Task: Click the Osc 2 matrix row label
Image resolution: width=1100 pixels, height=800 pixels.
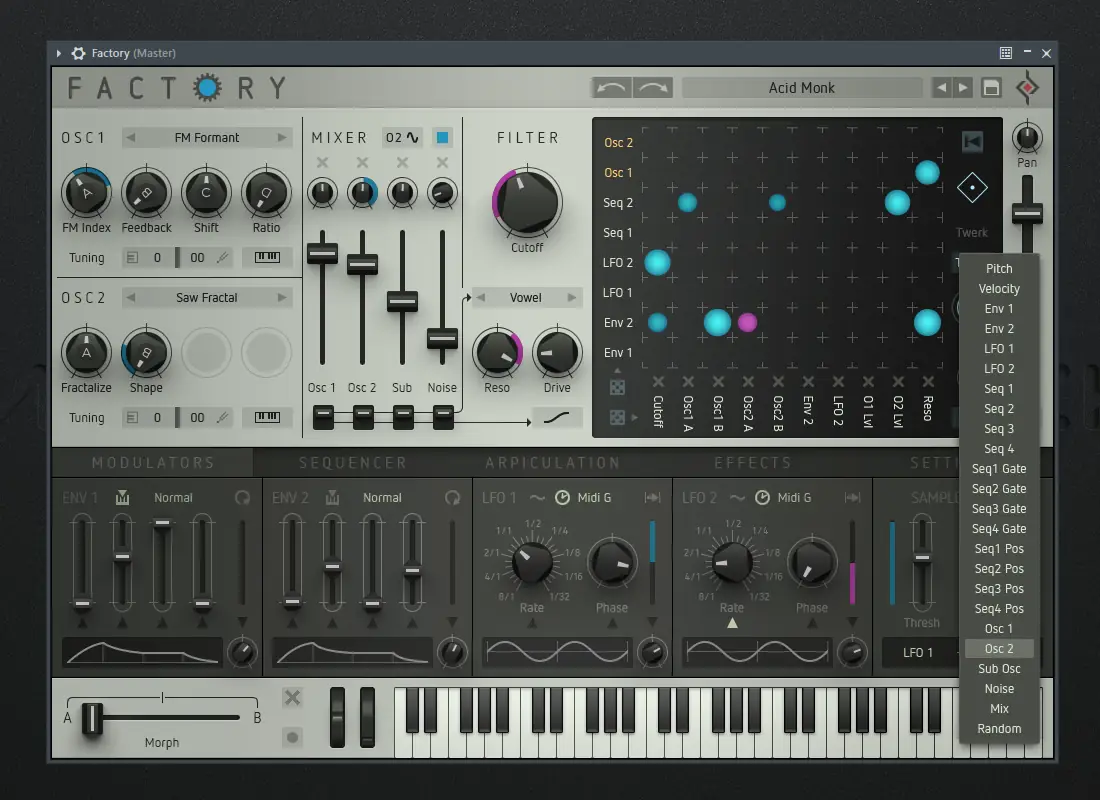Action: pos(618,142)
